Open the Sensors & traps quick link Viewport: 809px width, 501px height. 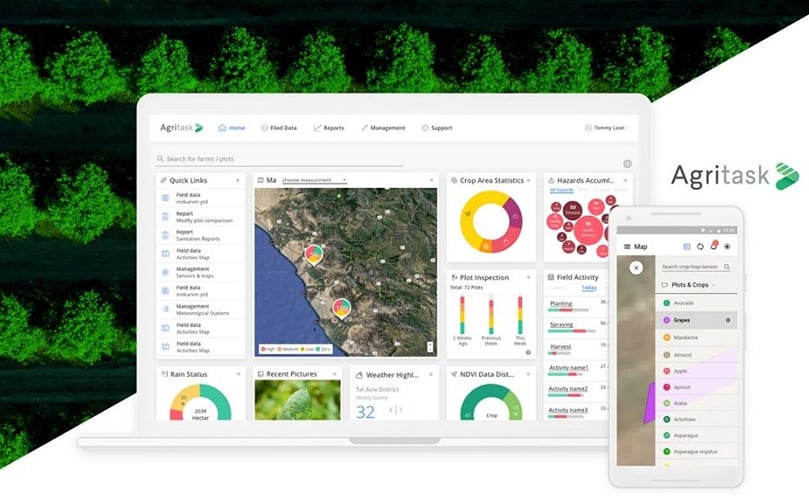coord(200,272)
